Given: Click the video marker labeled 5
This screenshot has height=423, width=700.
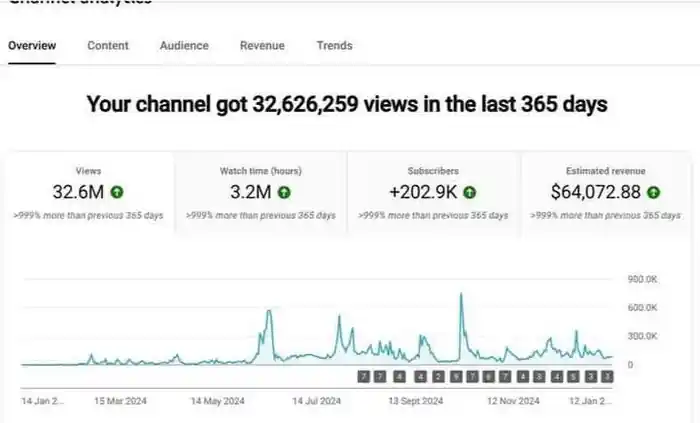Looking at the screenshot, I should [x=573, y=377].
